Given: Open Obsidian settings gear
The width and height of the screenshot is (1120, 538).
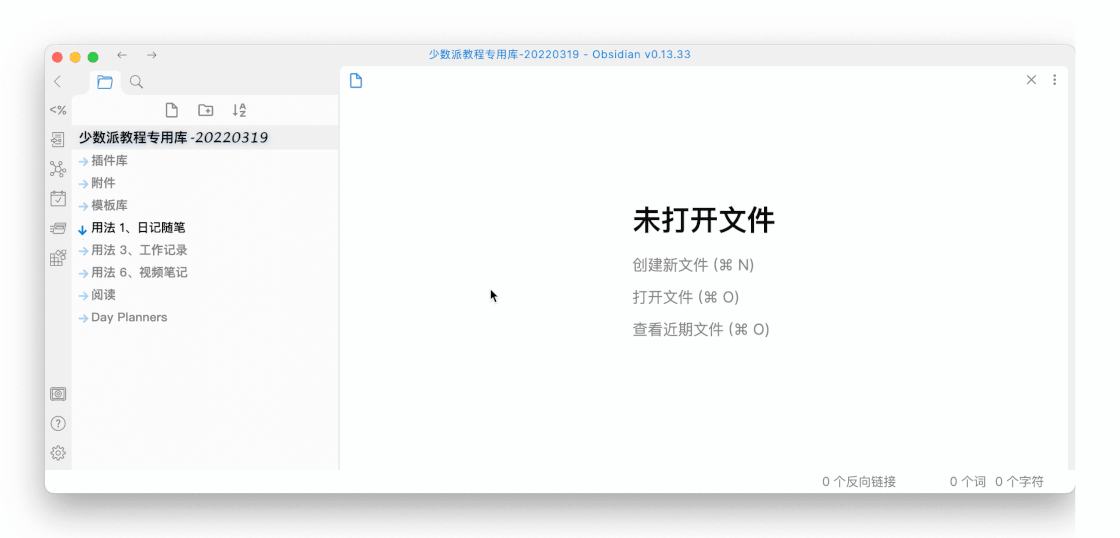Looking at the screenshot, I should [58, 453].
